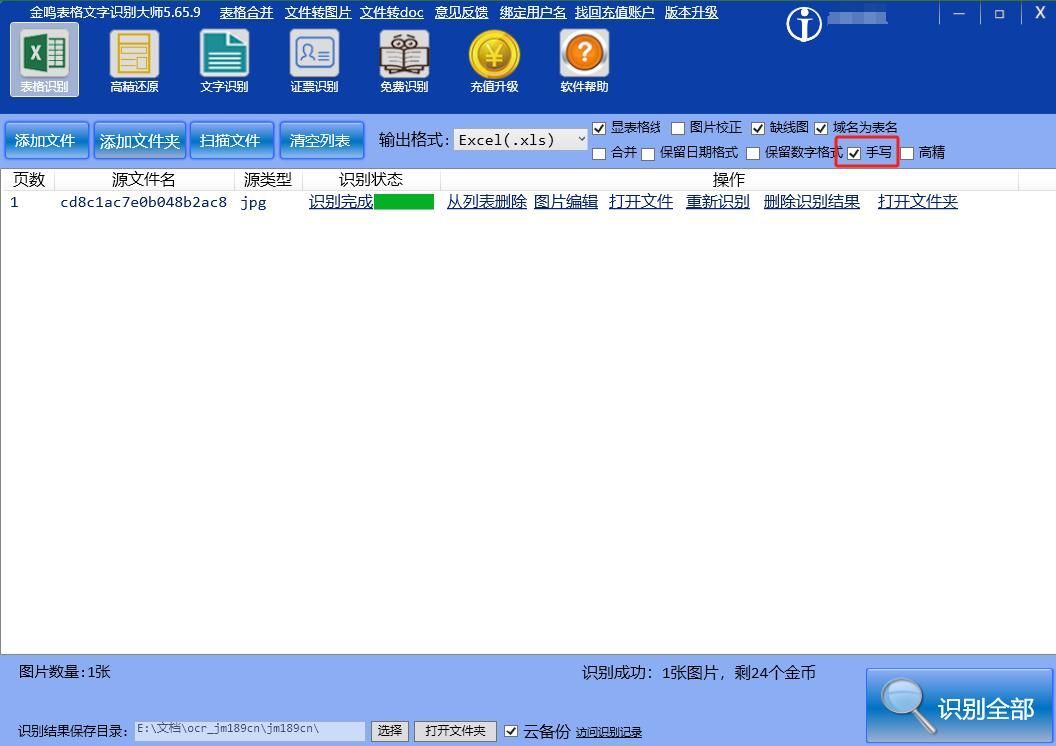Click the 添加文件夹 button
Image resolution: width=1056 pixels, height=746 pixels.
click(x=140, y=140)
